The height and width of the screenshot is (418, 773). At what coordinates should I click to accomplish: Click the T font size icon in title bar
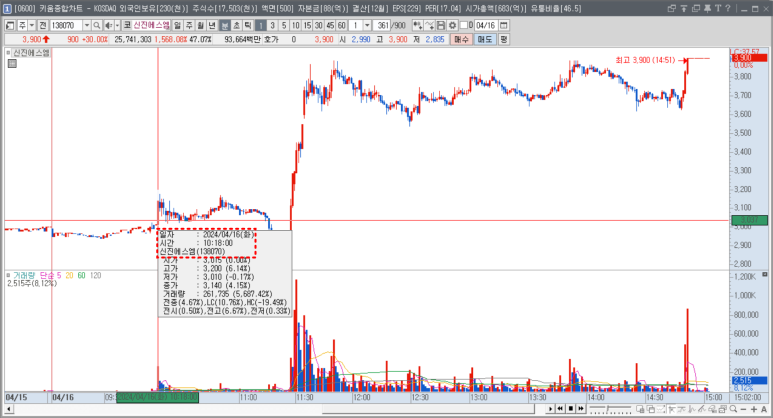(717, 8)
